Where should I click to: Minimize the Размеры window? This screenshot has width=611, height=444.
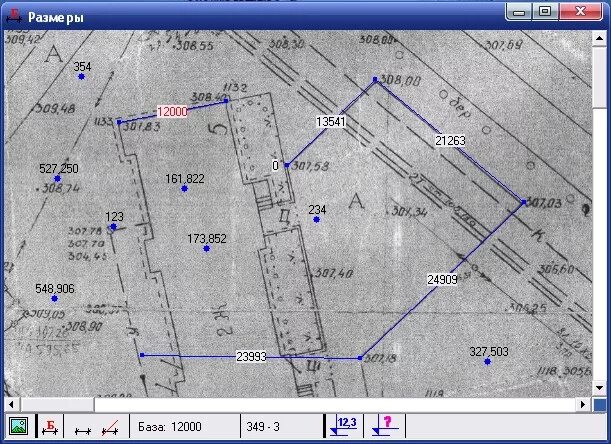coord(519,12)
